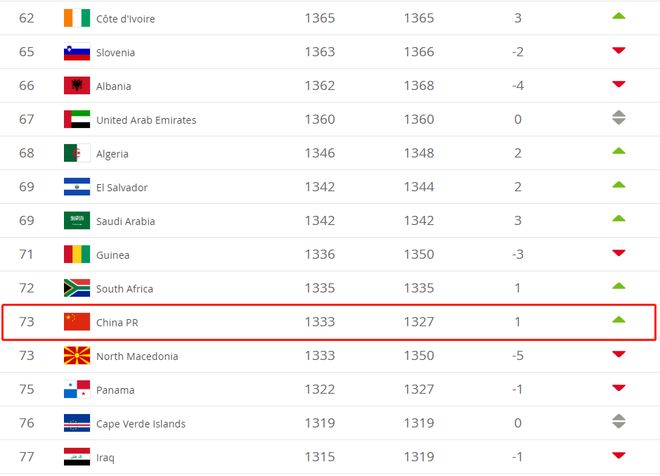Screen dimensions: 660x476
Task: Click the Côte d'Ivoire flag icon
Action: 77,18
